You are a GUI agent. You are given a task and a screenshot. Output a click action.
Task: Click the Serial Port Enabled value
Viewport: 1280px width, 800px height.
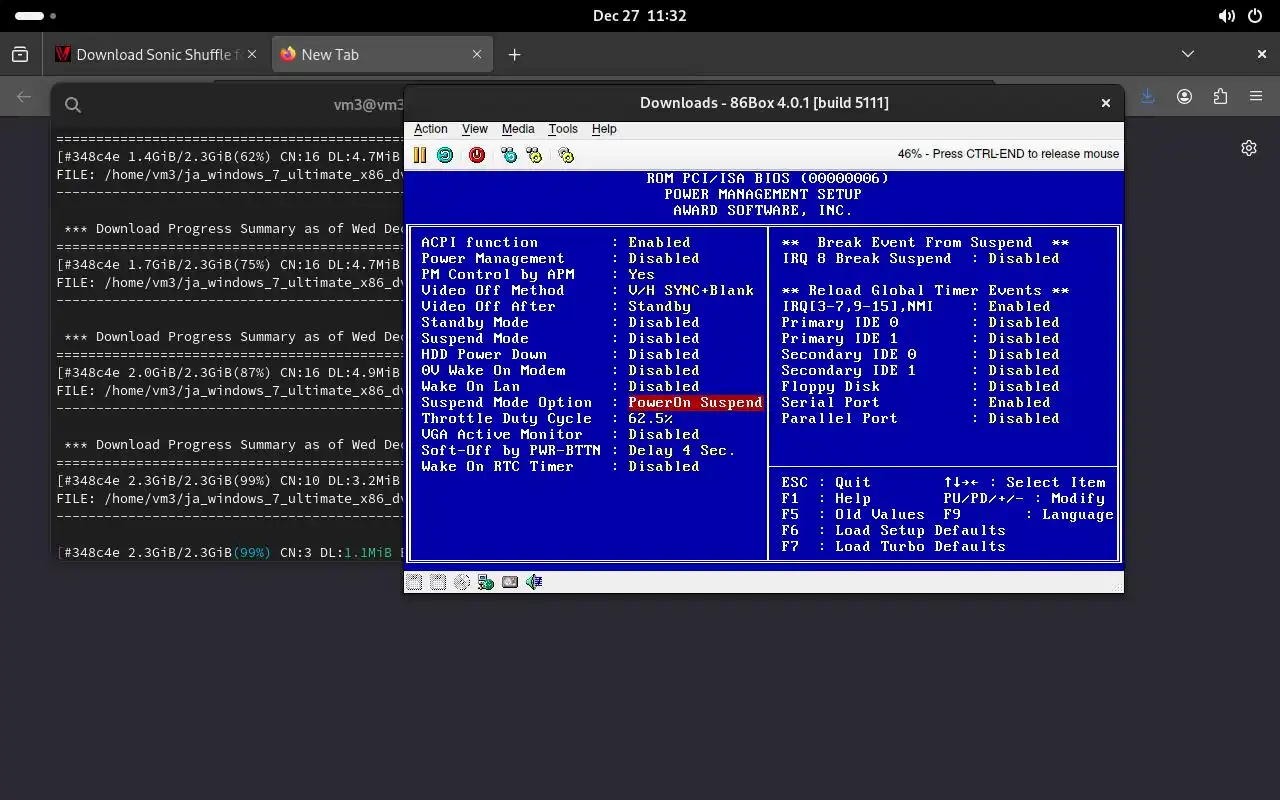pos(1019,403)
